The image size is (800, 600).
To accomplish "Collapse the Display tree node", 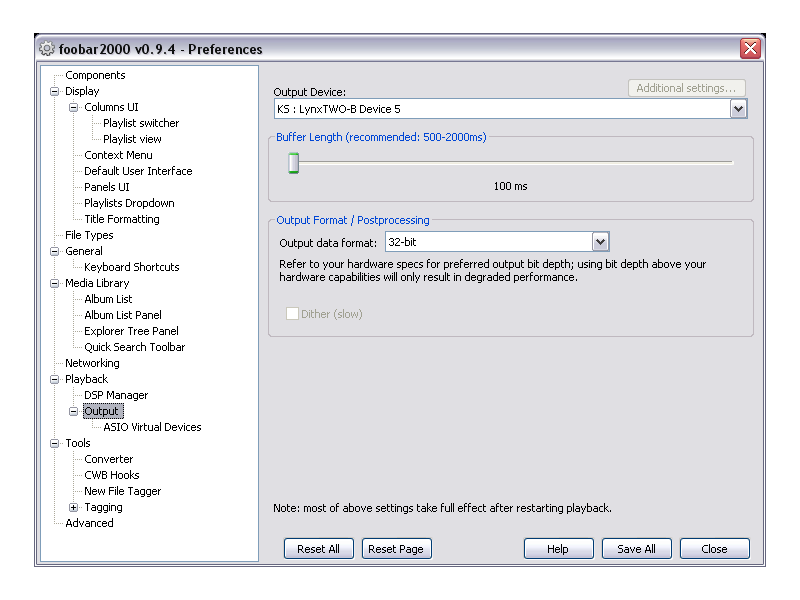I will pos(55,91).
